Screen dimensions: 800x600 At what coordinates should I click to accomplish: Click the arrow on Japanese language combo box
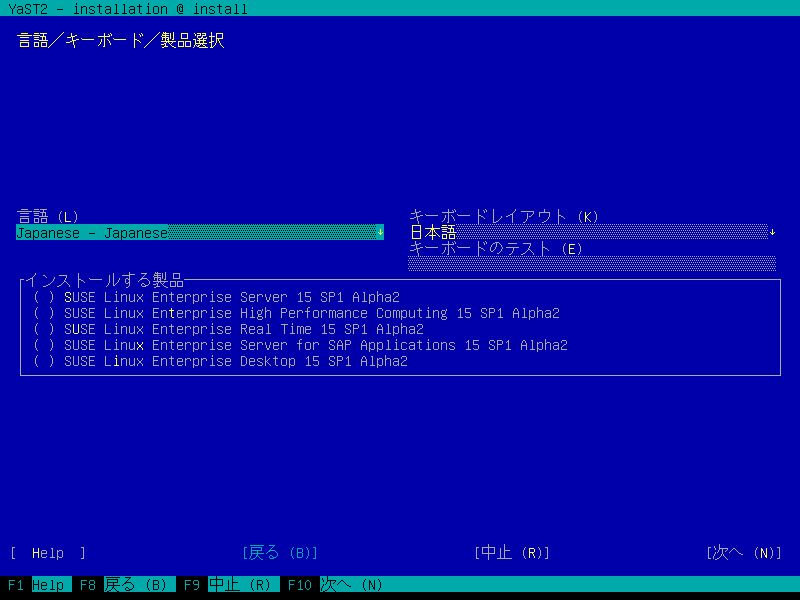click(x=380, y=233)
